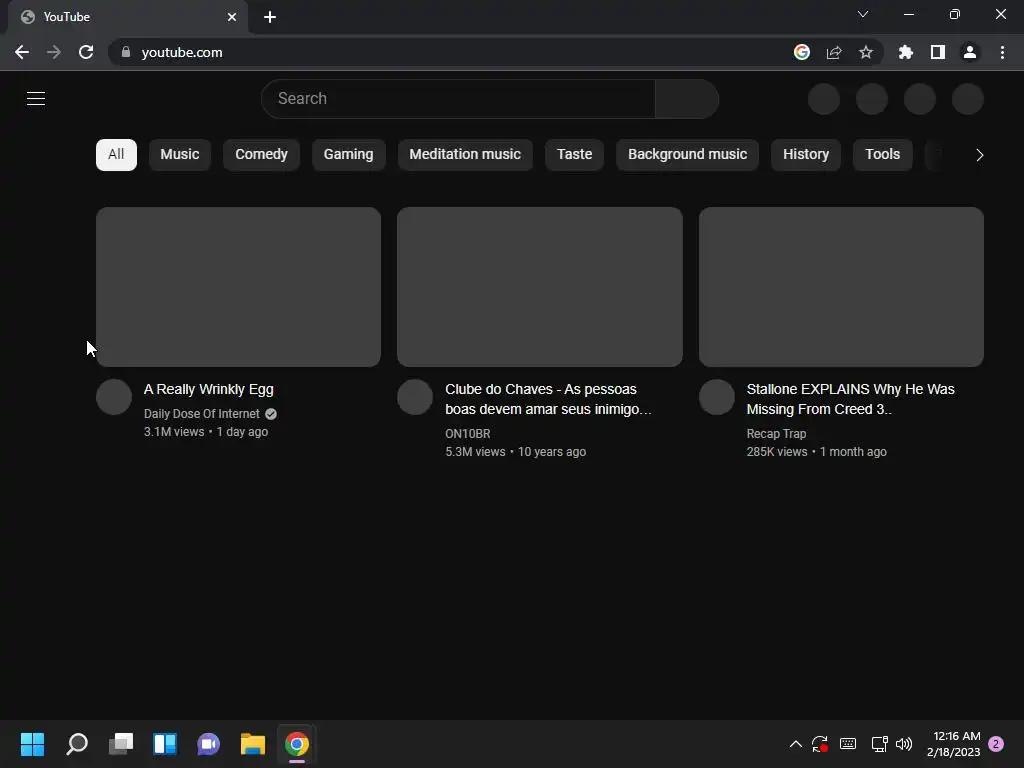
Task: Share this page icon in address bar
Action: click(x=834, y=52)
